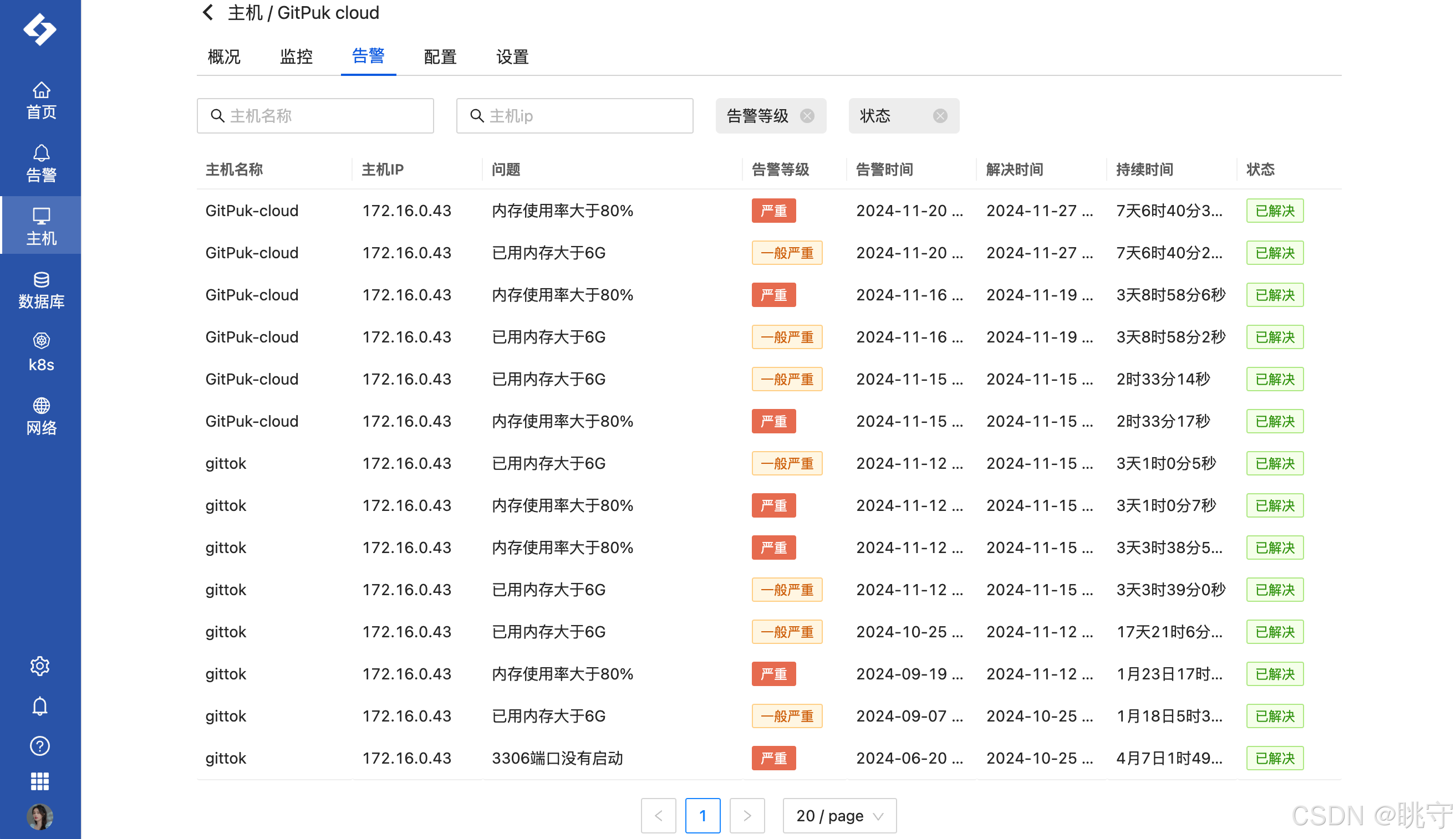
Task: Open the k8s section
Action: pos(41,352)
